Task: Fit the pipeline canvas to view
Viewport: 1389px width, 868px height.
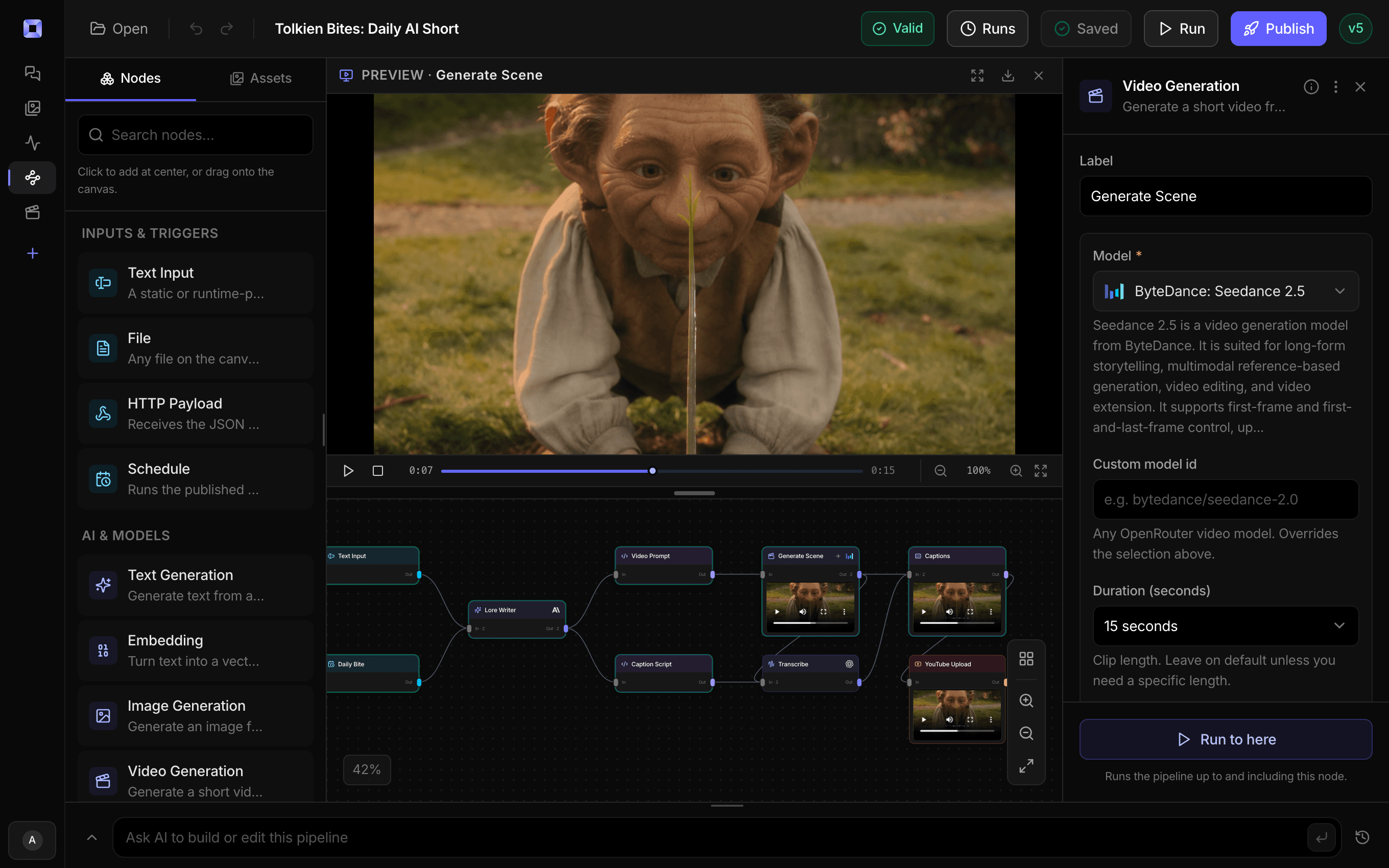Action: tap(1026, 766)
